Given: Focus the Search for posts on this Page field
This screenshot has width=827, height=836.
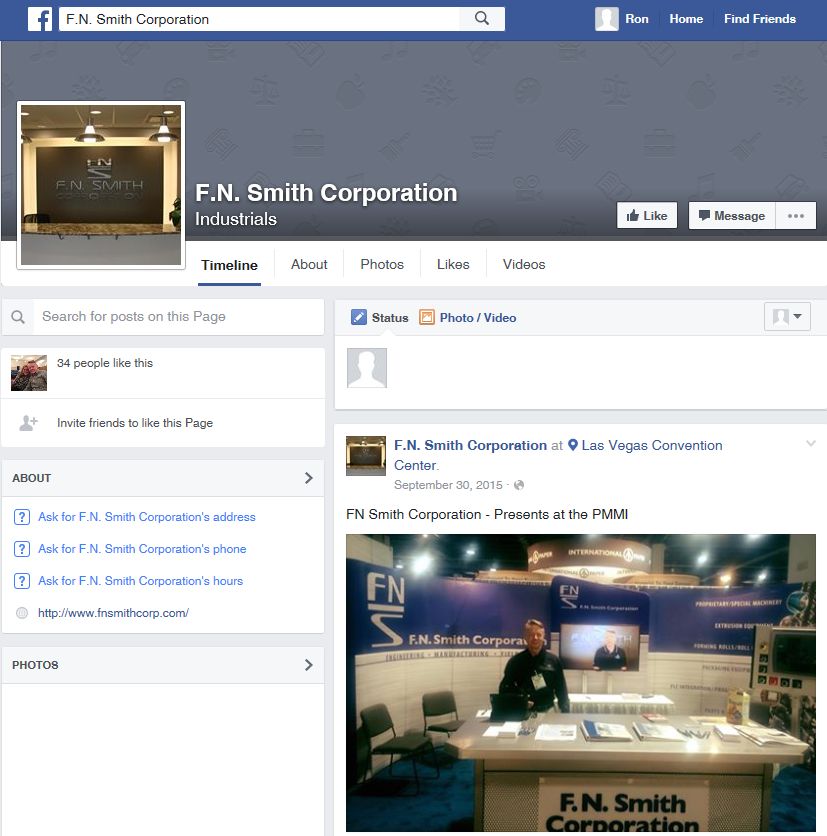Looking at the screenshot, I should pos(179,317).
